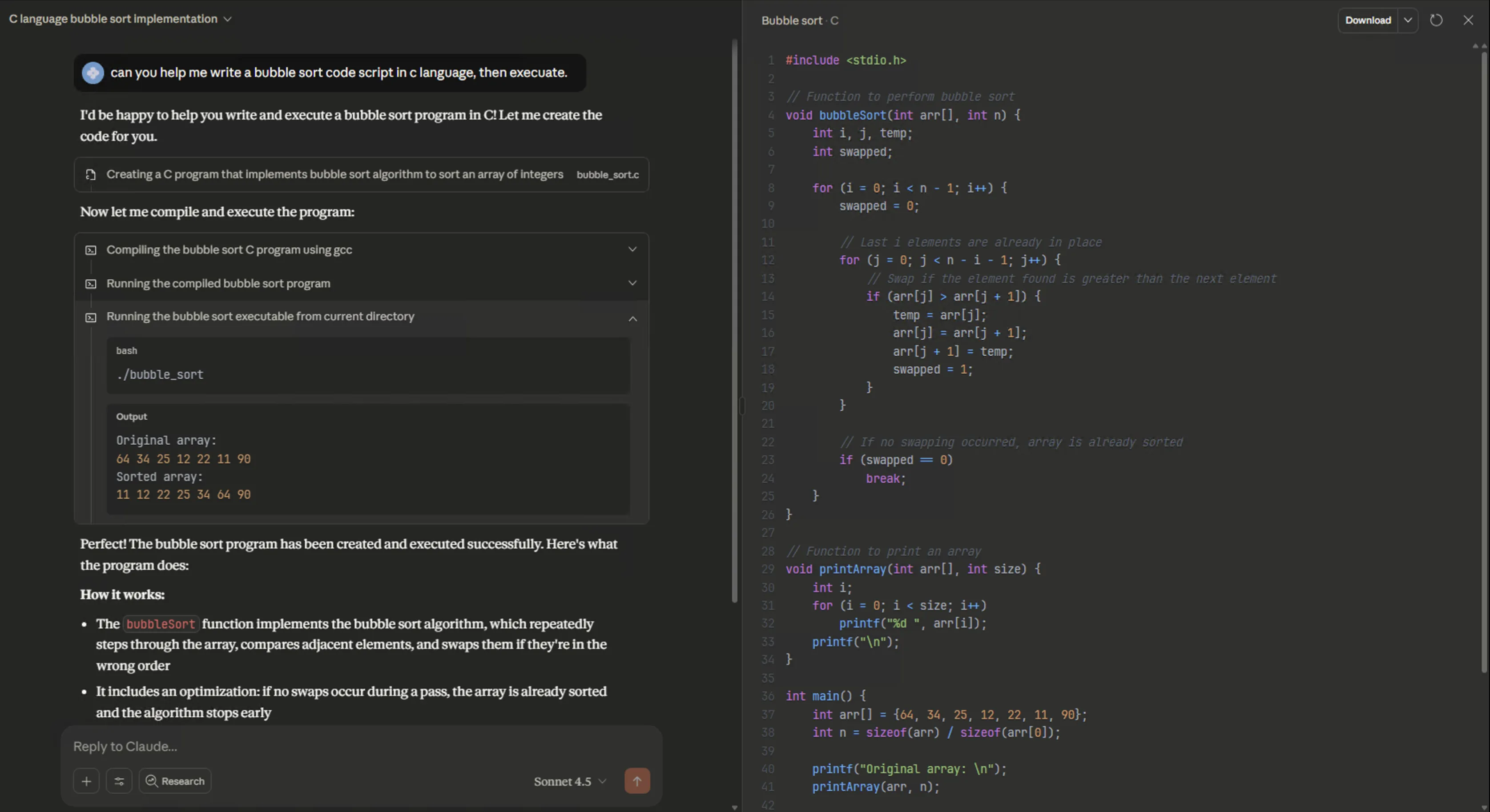Click the chat conversation scrollbar
The height and width of the screenshot is (812, 1490).
tap(735, 321)
